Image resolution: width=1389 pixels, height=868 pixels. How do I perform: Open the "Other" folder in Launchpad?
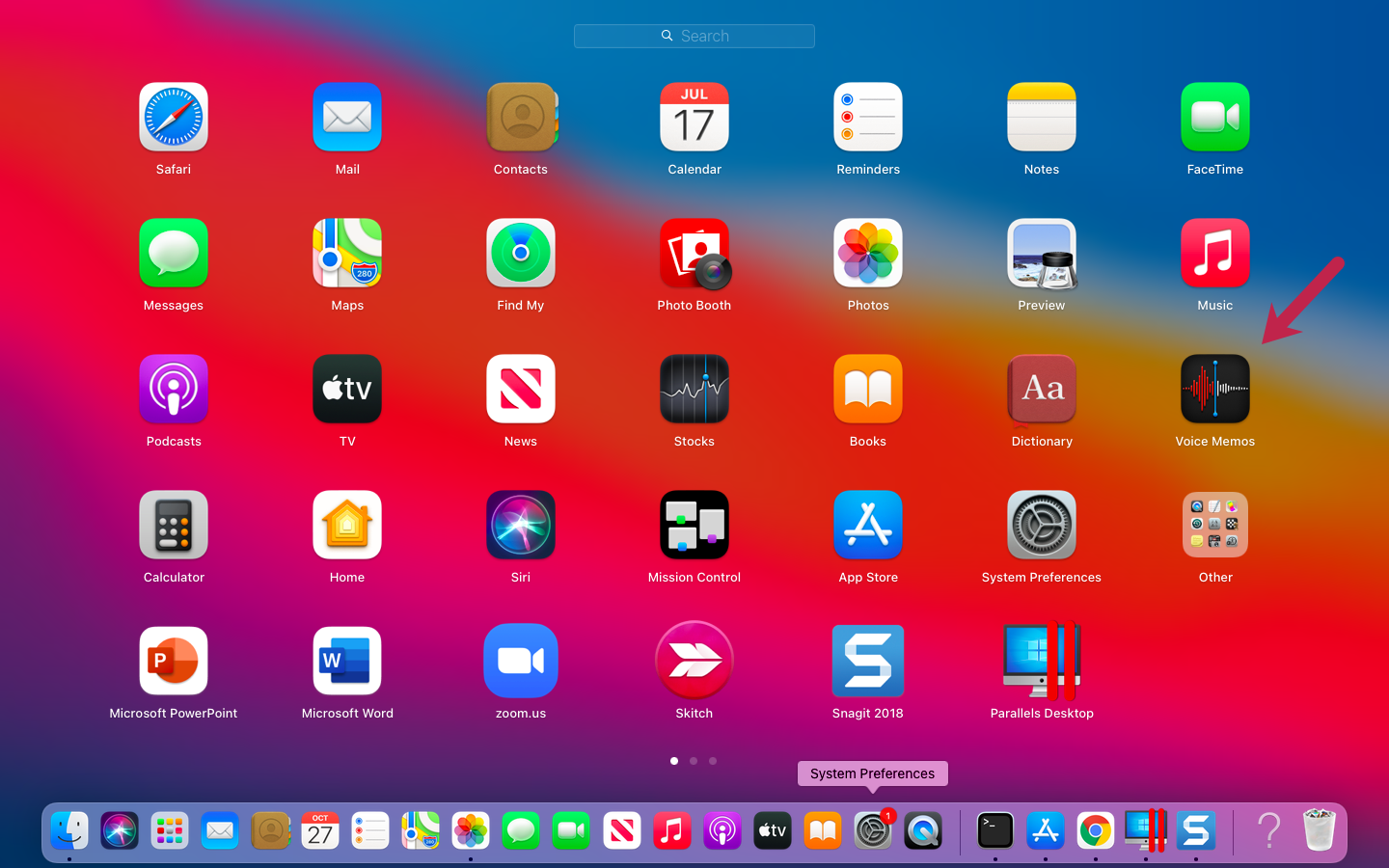1214,525
